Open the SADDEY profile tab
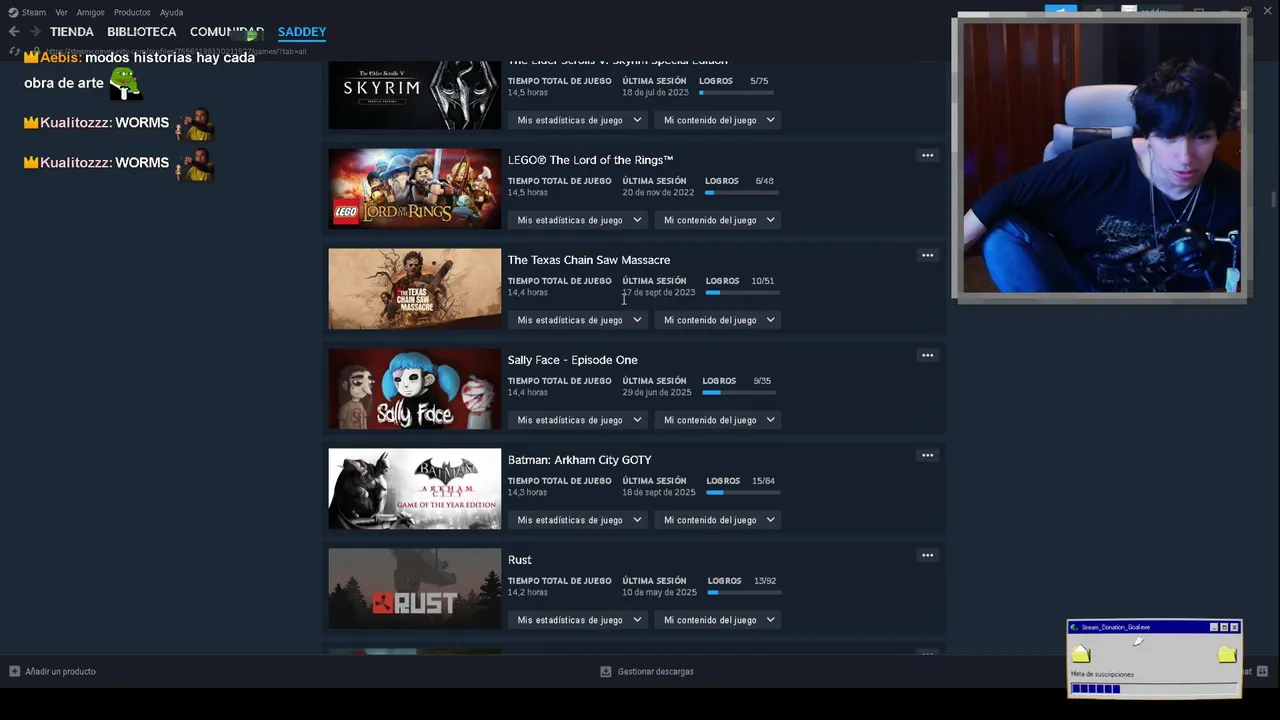 point(302,32)
